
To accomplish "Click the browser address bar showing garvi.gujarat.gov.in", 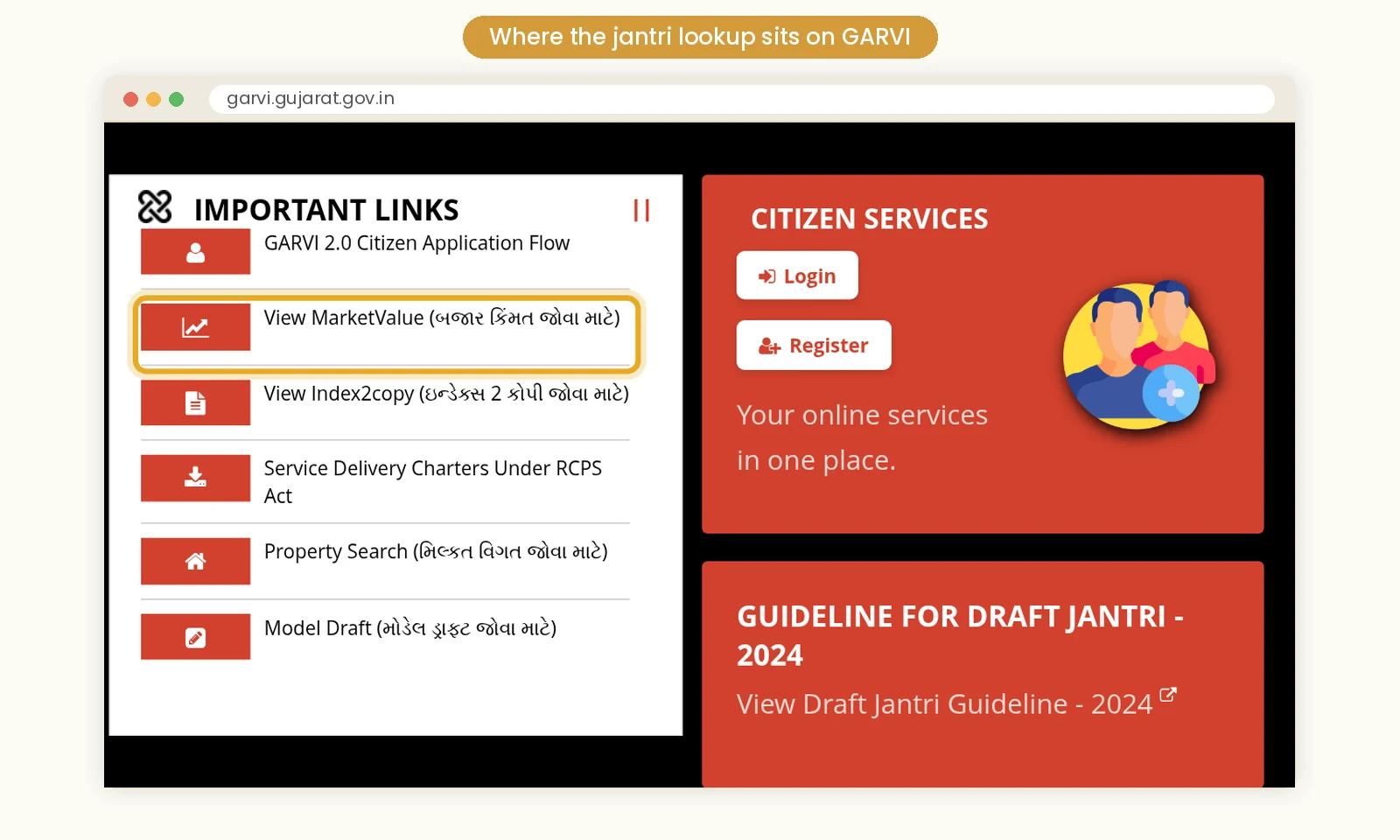I will pyautogui.click(x=741, y=99).
